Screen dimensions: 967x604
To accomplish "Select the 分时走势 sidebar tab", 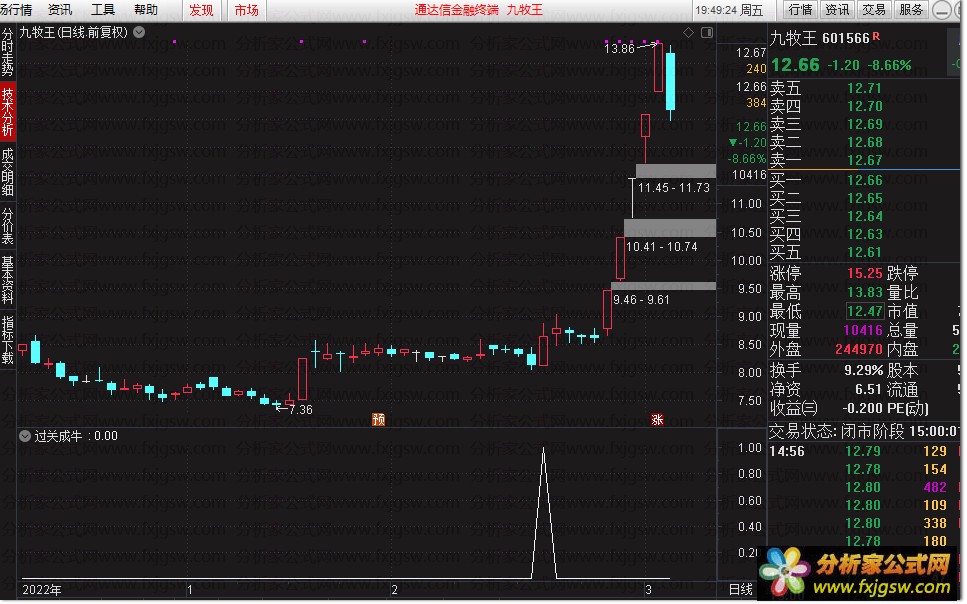I will (x=7, y=52).
